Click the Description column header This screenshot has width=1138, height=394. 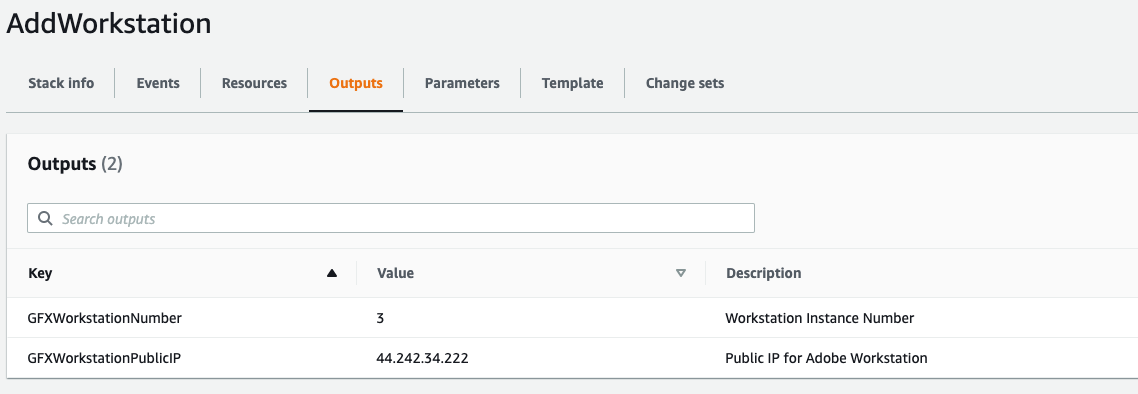764,274
